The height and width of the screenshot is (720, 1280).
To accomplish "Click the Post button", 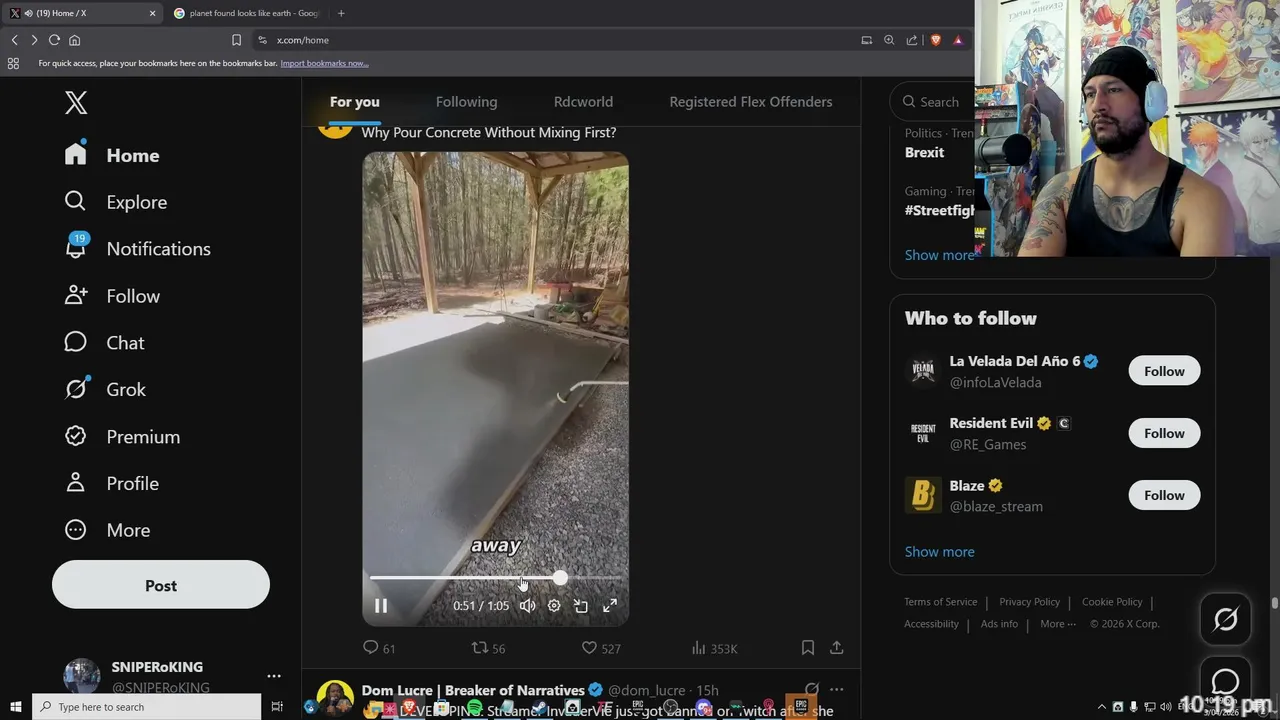I will 161,585.
